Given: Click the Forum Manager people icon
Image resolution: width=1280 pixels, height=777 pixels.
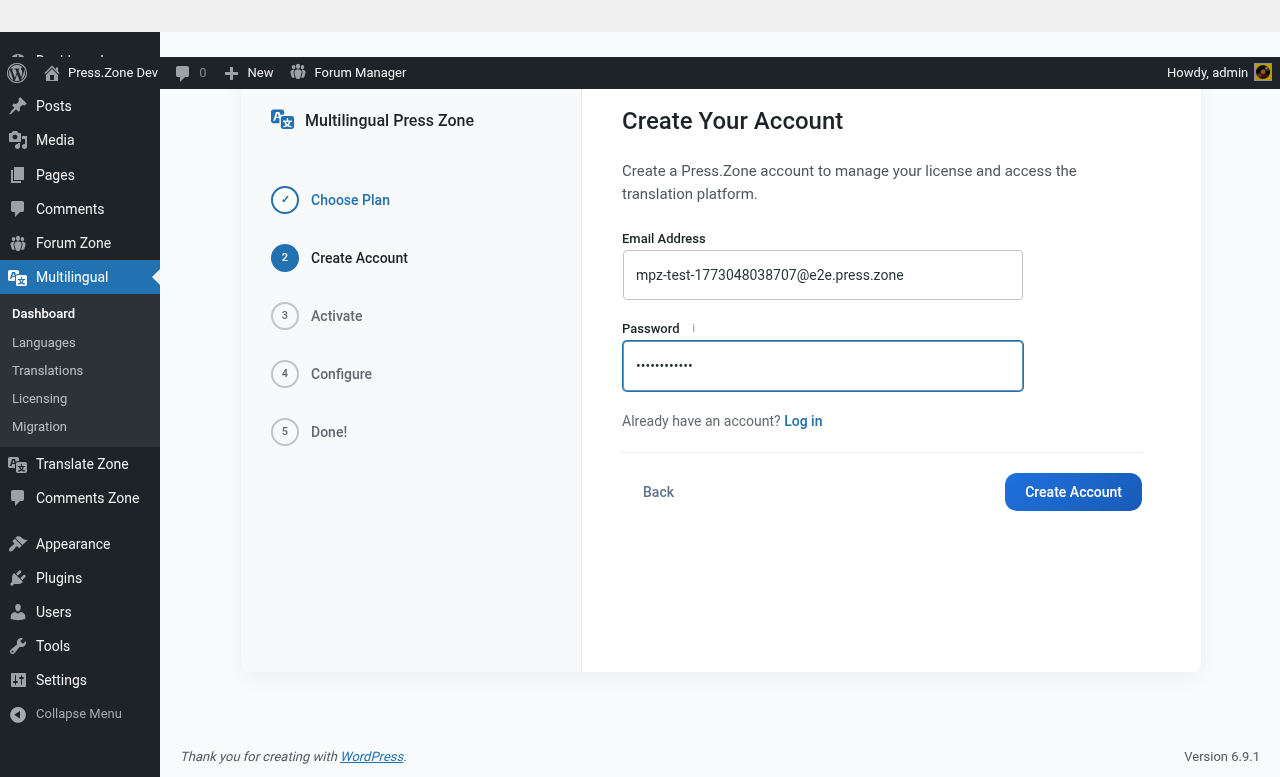Looking at the screenshot, I should coord(298,72).
